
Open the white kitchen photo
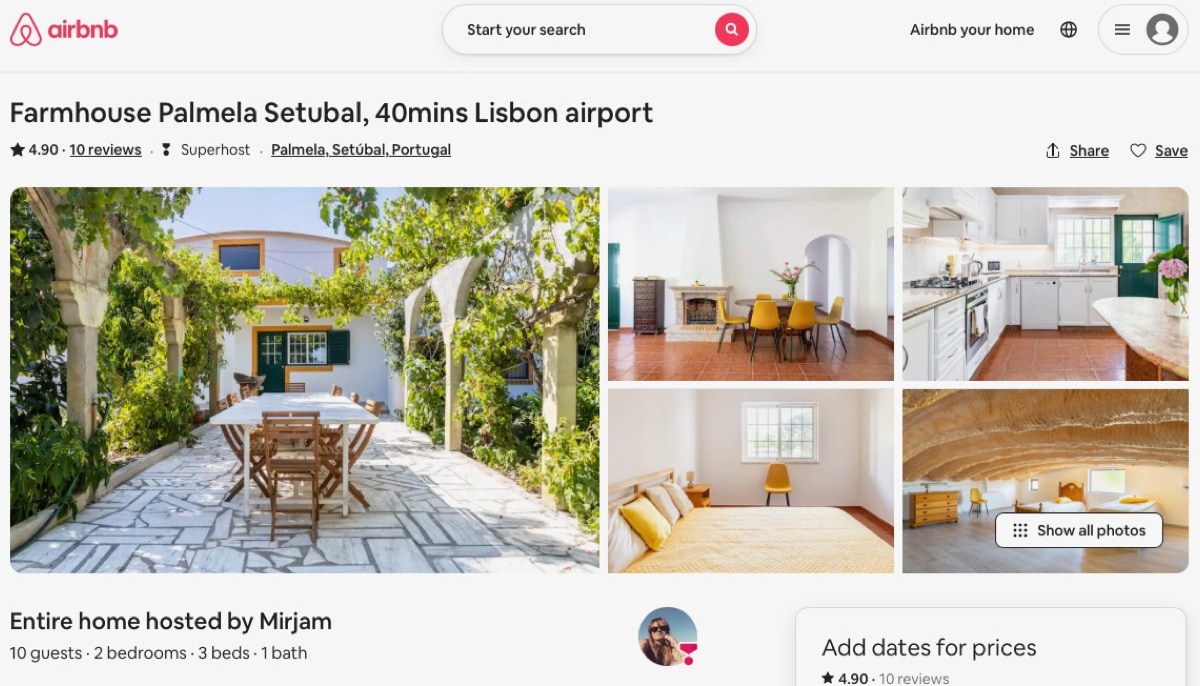click(x=1045, y=284)
